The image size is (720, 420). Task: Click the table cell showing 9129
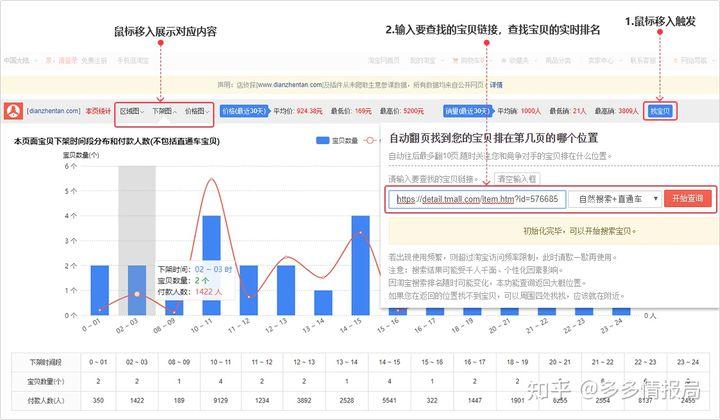[x=220, y=400]
